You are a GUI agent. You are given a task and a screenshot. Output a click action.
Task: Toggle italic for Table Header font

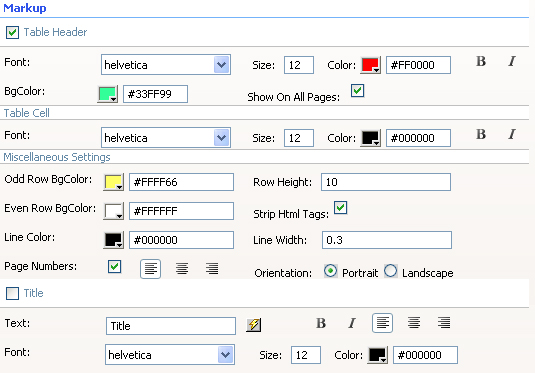point(512,61)
